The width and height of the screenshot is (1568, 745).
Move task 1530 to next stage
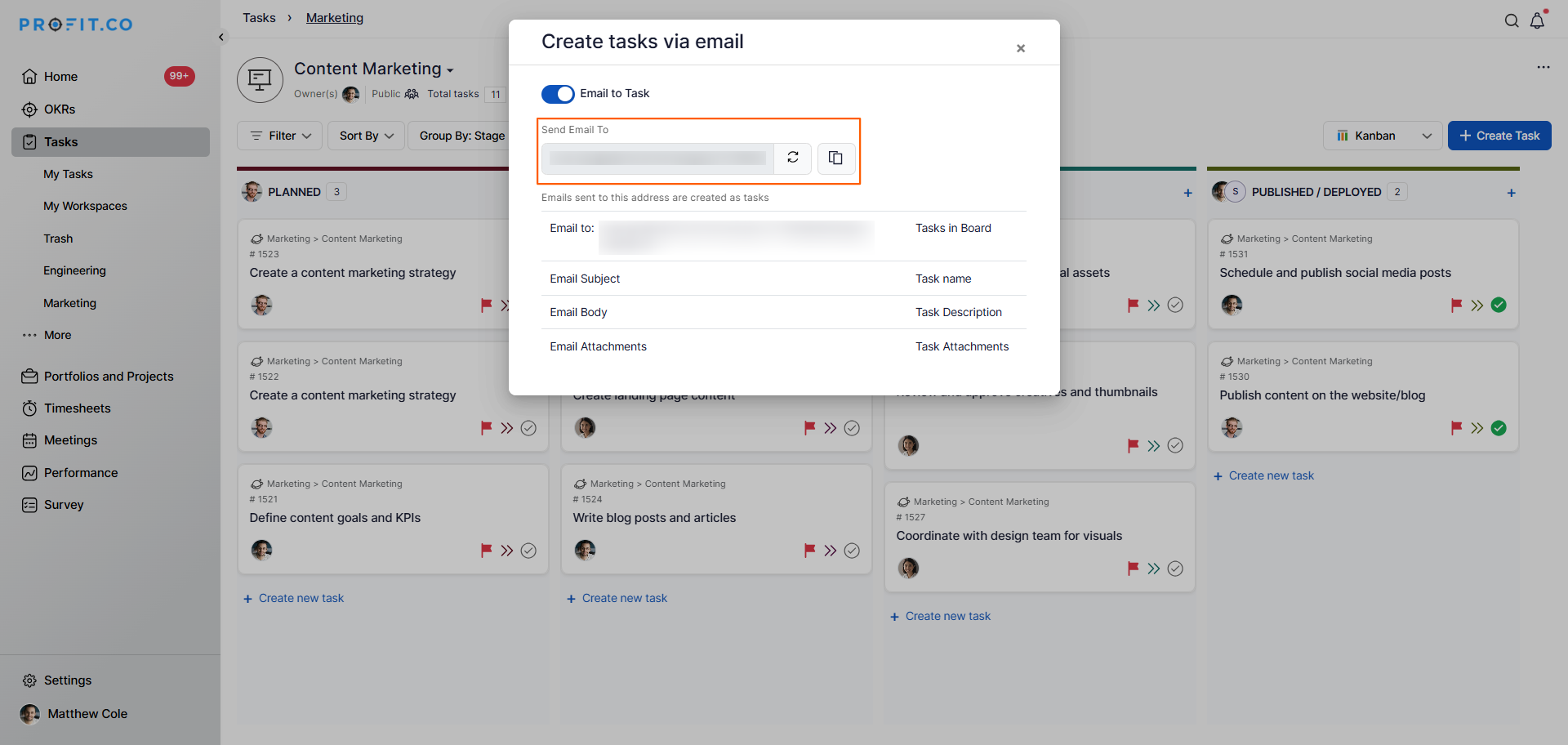(1477, 428)
